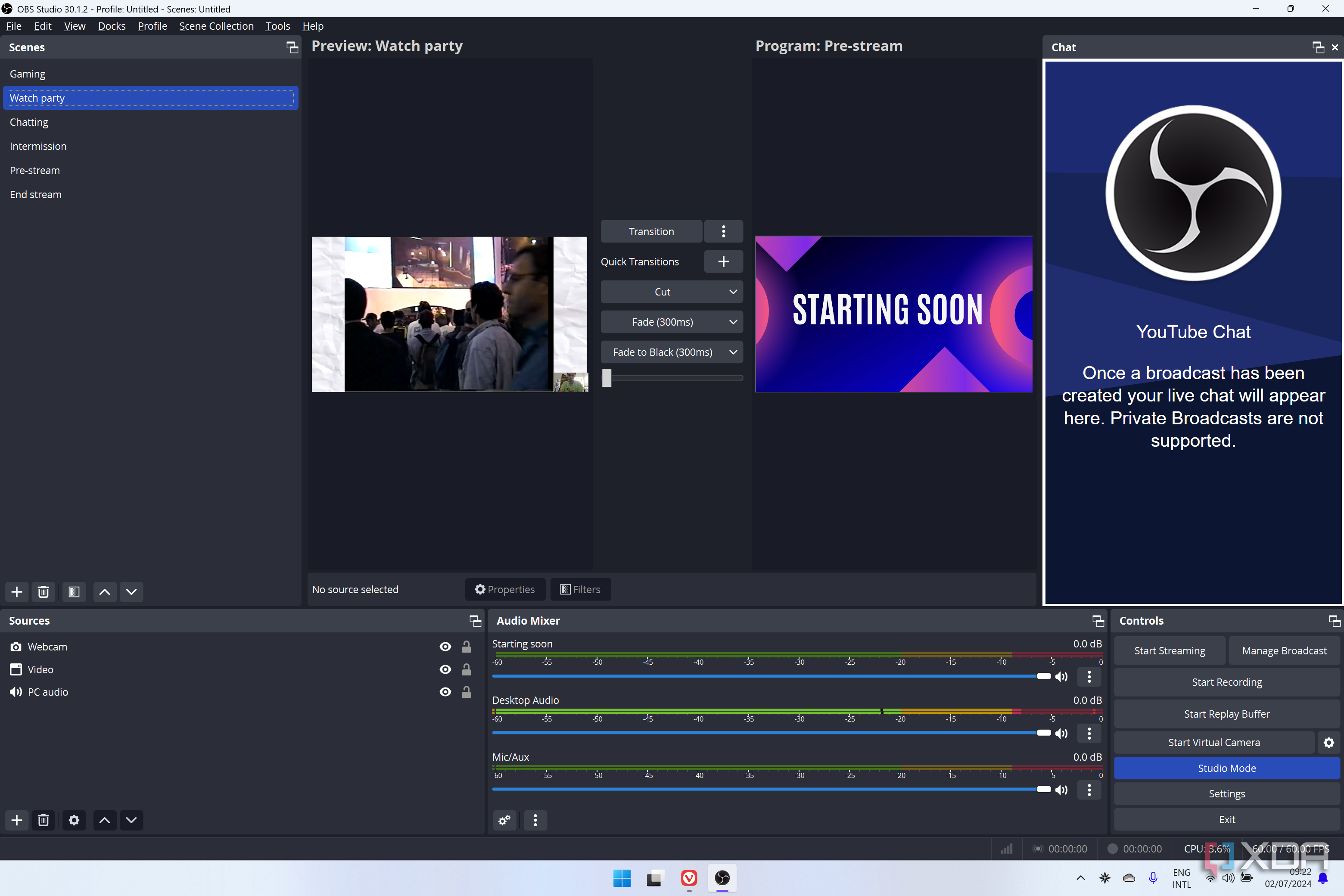Hide the Webcam source using its eye icon
Screen dimensions: 1344x896
coord(445,646)
